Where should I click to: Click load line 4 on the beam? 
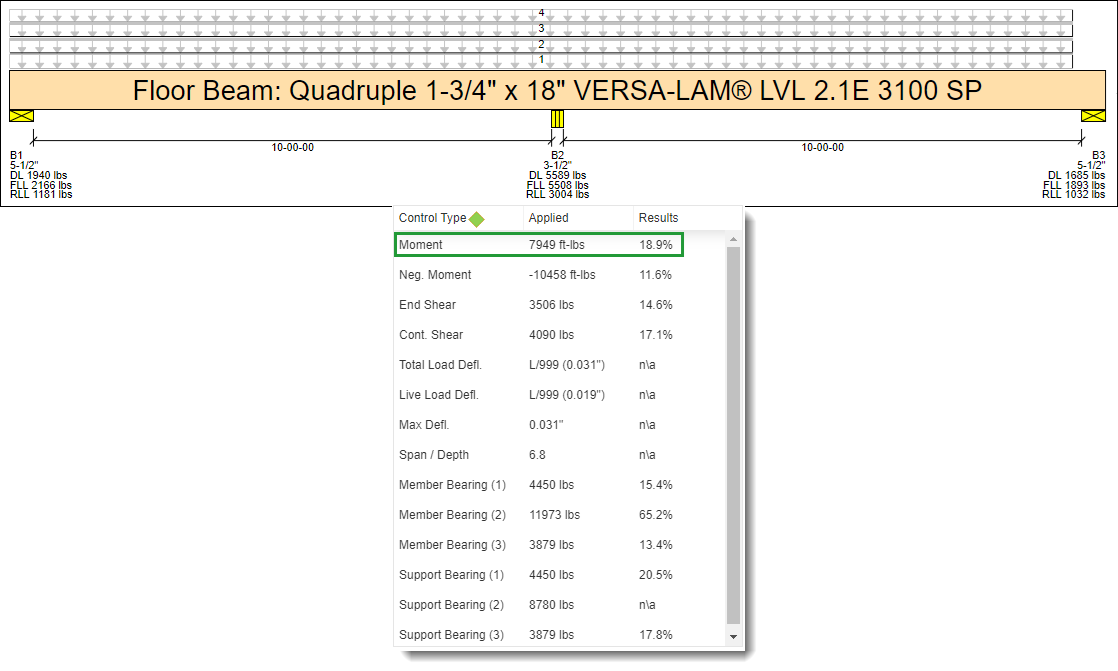point(540,16)
